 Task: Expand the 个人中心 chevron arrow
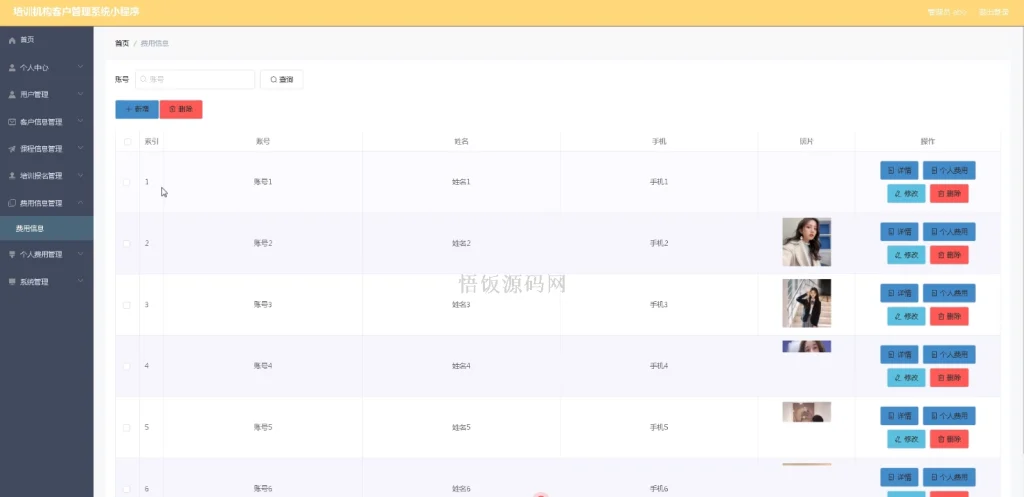click(81, 68)
